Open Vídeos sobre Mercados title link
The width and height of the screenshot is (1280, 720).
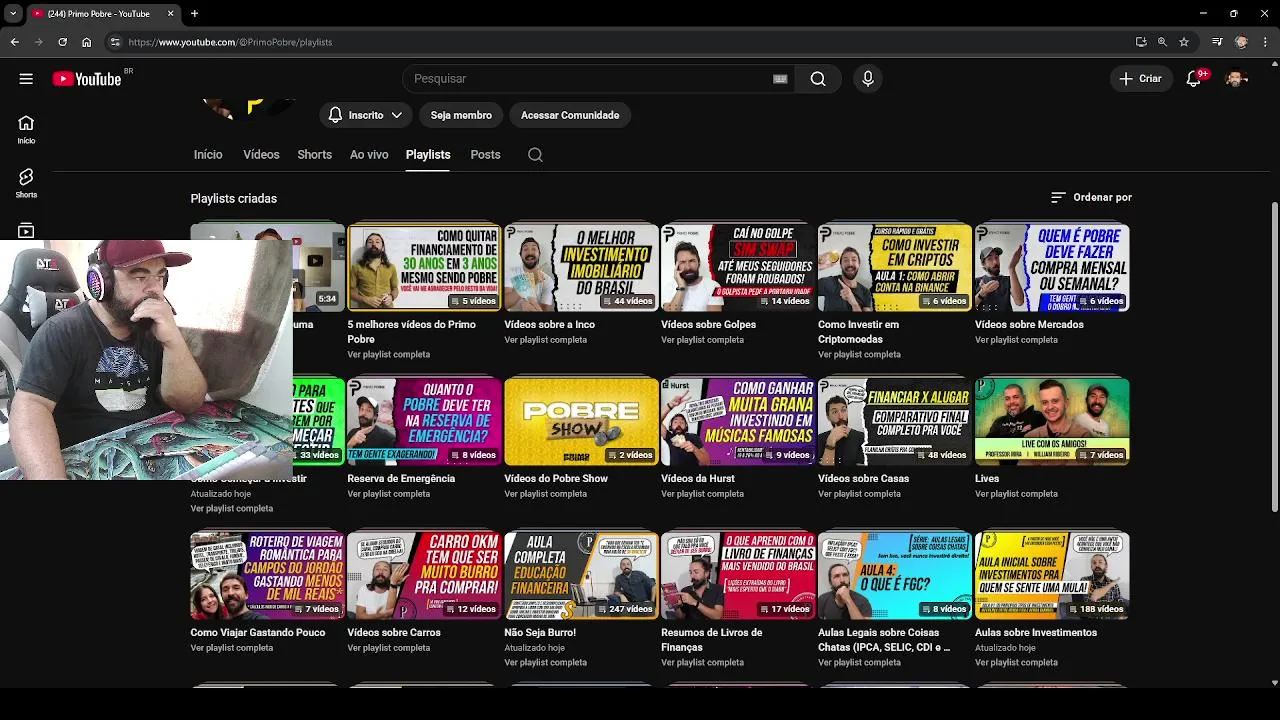1029,325
